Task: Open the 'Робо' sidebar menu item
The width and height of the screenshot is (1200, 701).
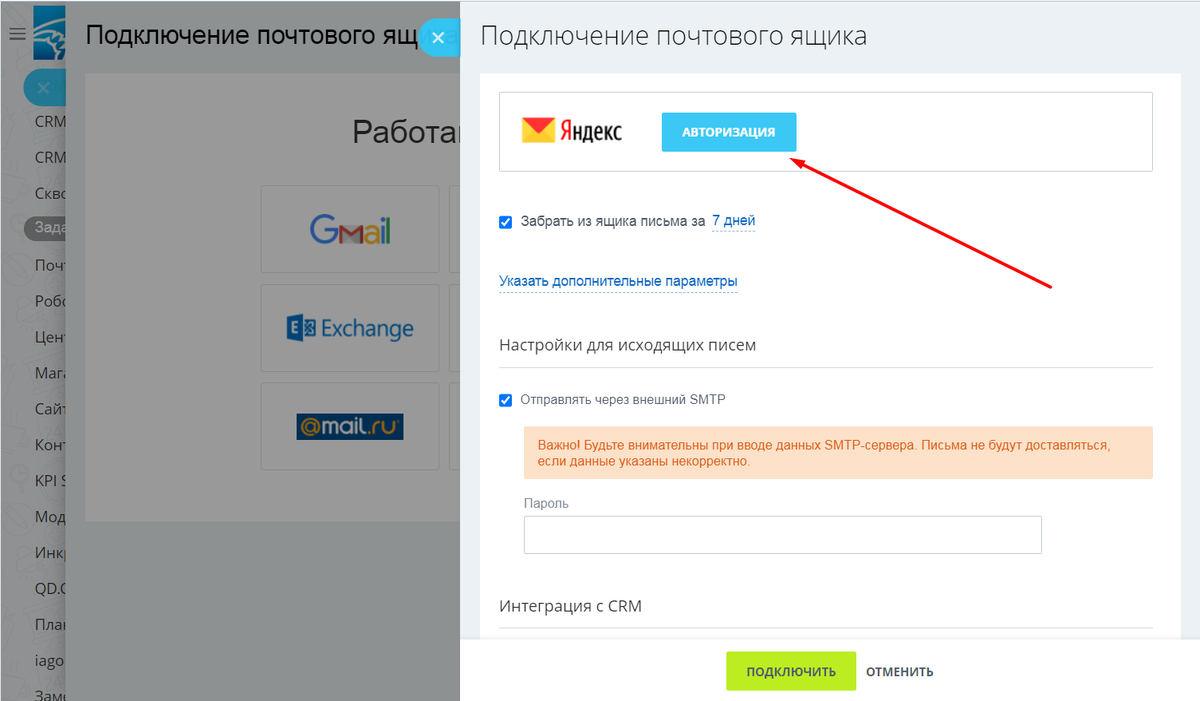Action: (x=50, y=302)
